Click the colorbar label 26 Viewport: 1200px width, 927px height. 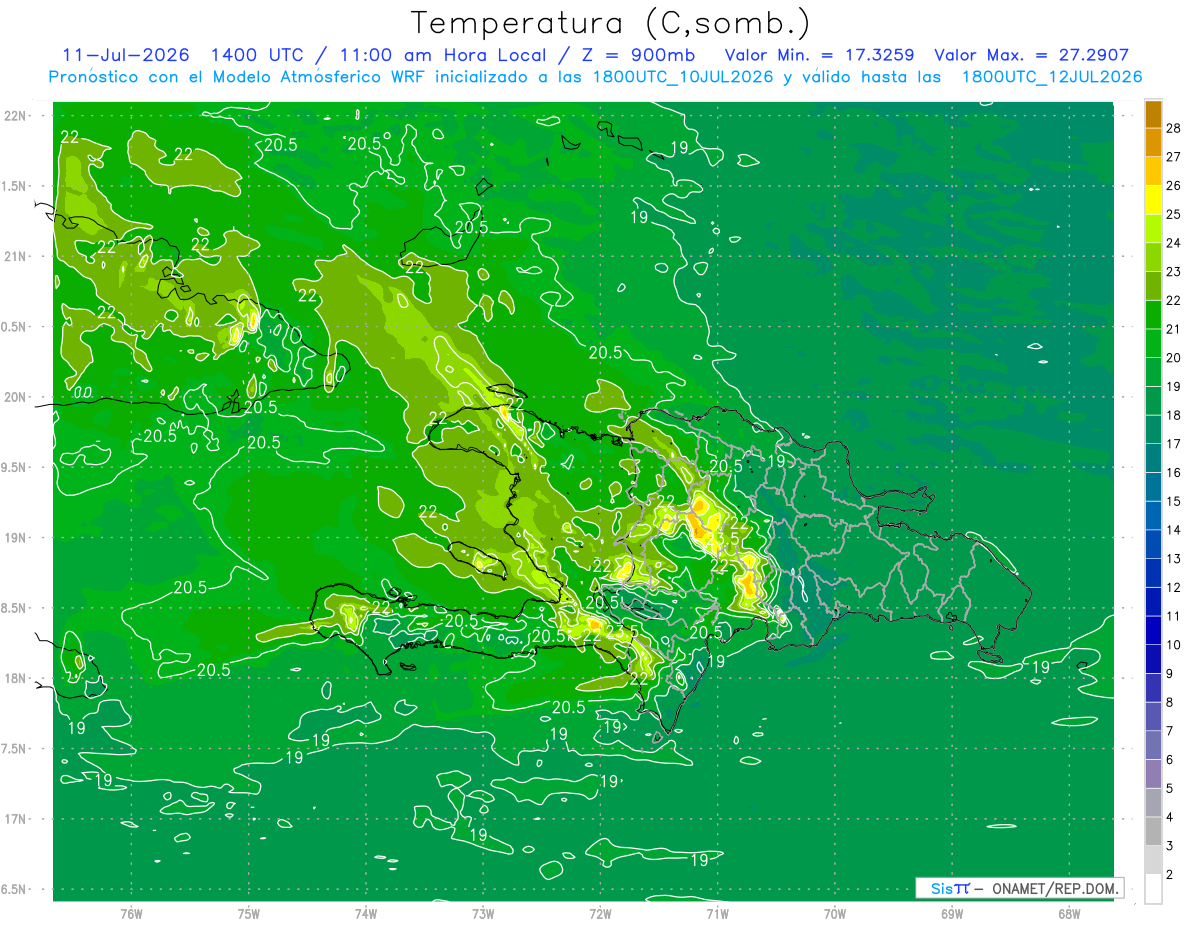click(1173, 186)
